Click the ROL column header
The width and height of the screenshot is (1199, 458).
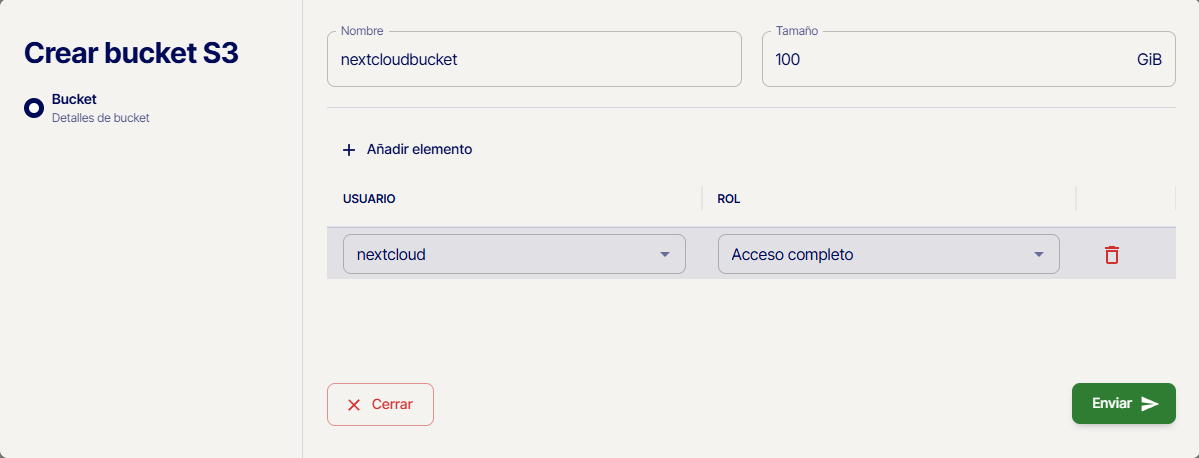point(728,199)
